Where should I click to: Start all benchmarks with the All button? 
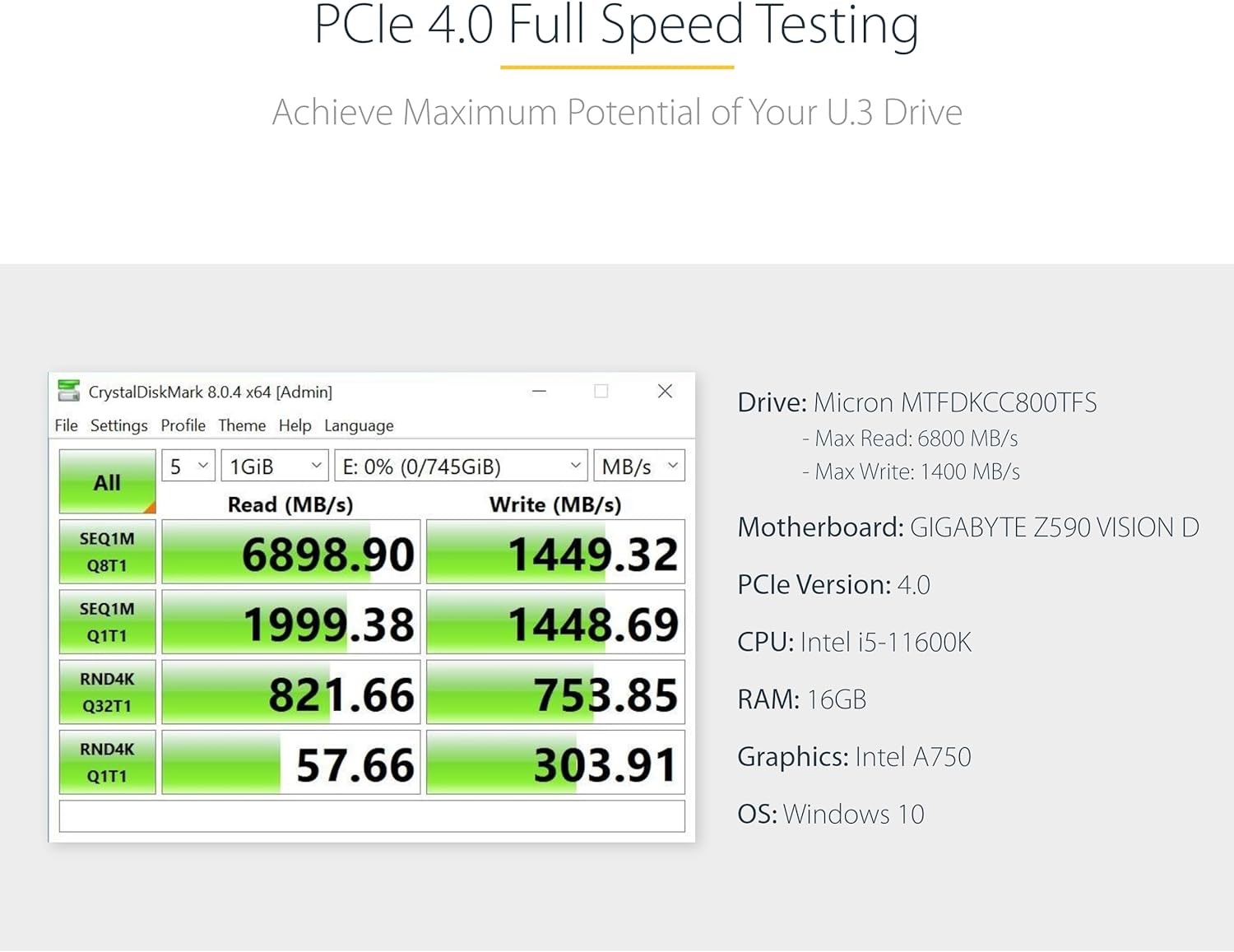coord(107,481)
